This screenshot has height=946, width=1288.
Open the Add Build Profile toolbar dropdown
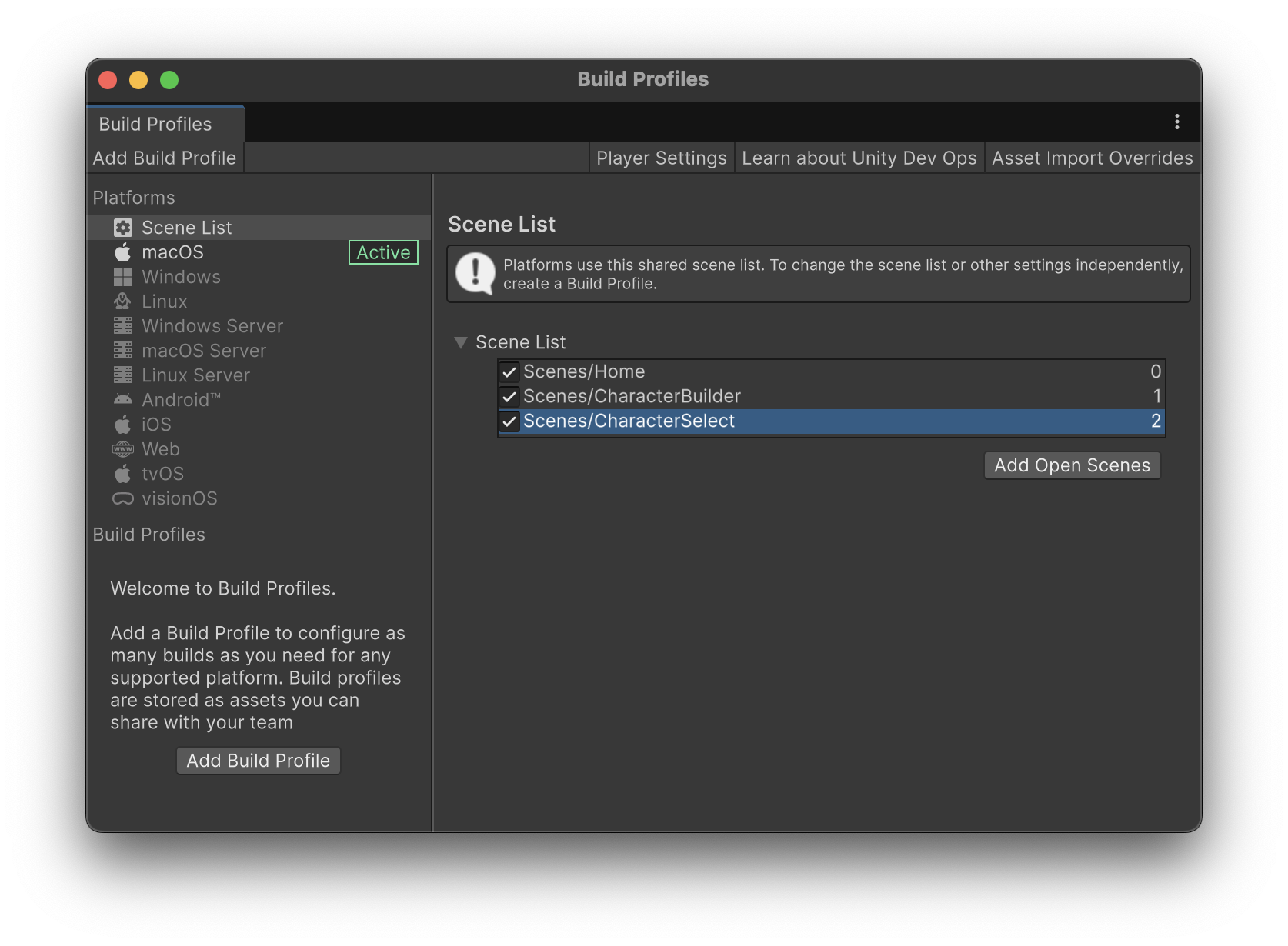[x=165, y=158]
